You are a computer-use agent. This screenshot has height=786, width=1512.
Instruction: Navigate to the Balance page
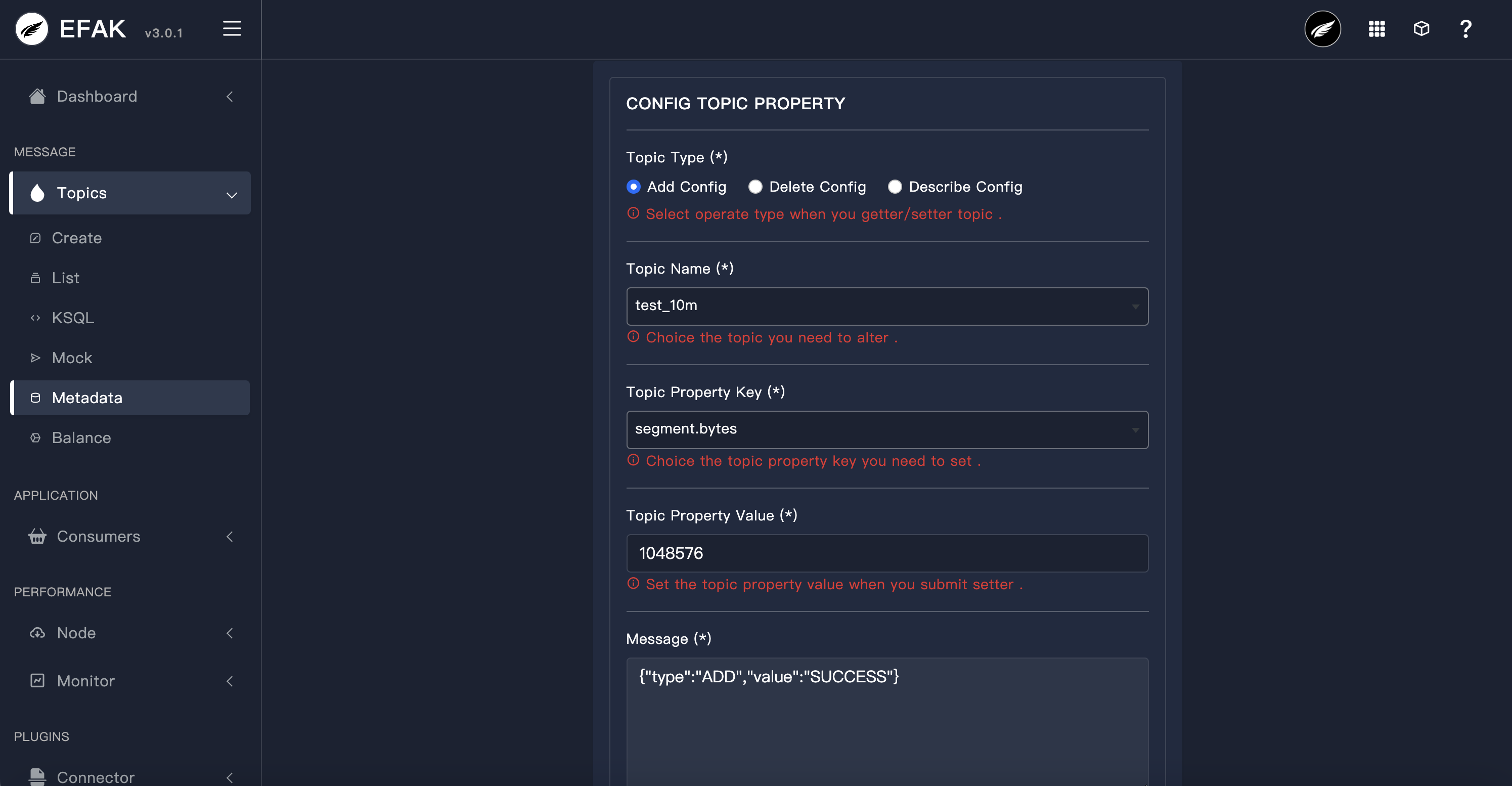point(81,438)
